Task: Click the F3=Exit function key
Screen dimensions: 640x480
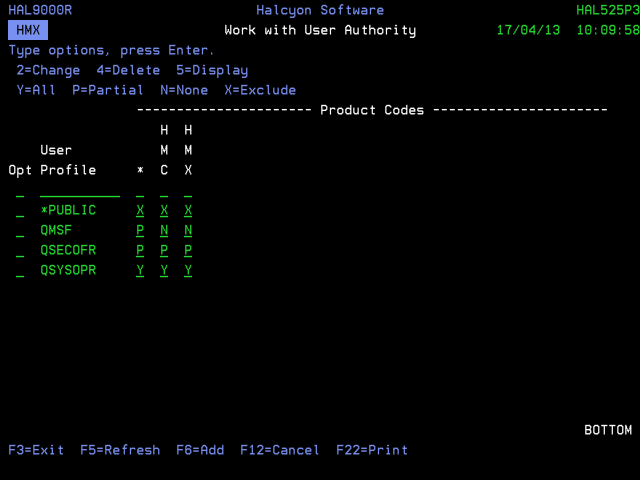Action: pos(36,450)
